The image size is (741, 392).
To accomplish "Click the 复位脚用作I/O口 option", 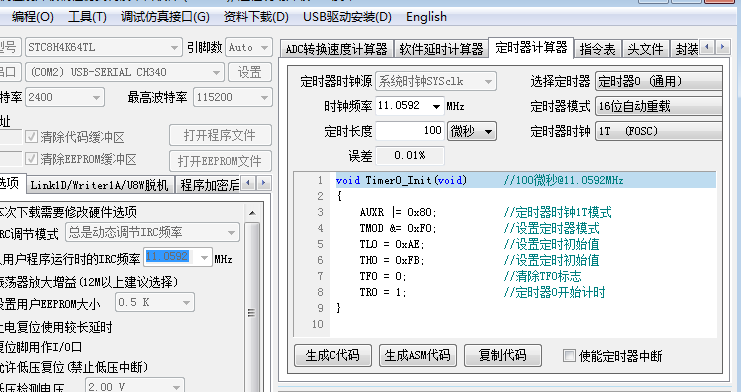I will tap(41, 347).
